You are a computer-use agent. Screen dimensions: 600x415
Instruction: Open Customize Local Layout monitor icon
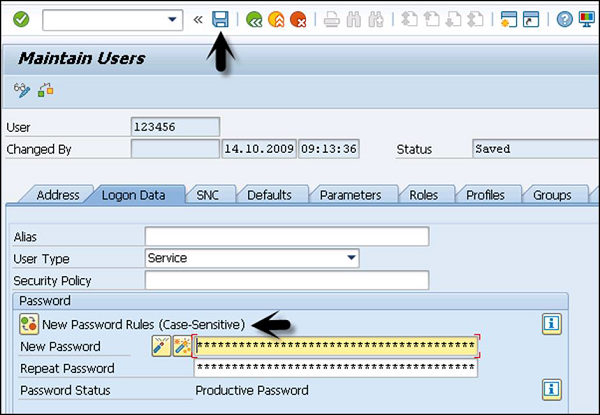(x=587, y=20)
